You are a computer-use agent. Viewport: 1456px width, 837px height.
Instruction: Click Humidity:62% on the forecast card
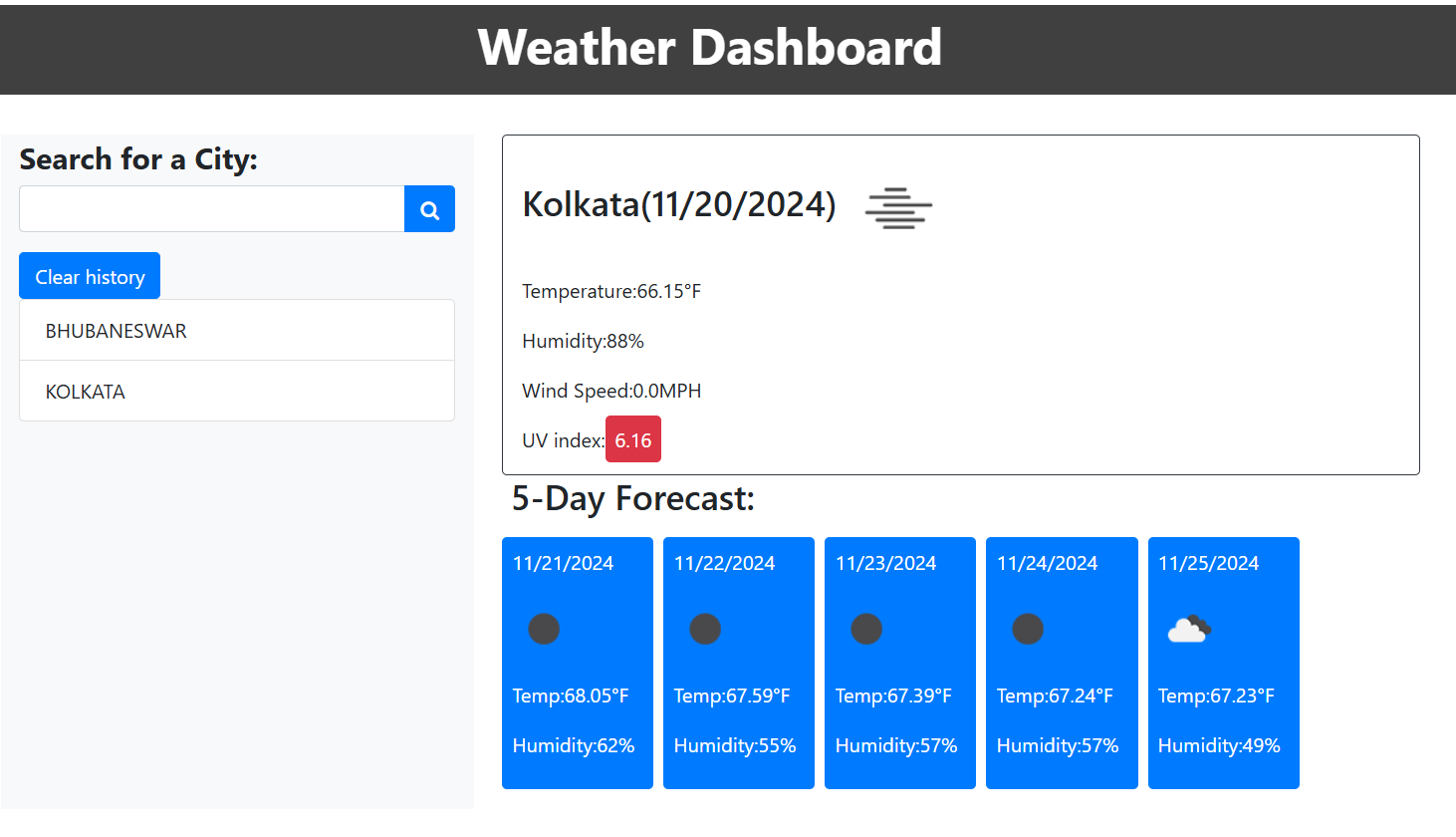[x=574, y=745]
